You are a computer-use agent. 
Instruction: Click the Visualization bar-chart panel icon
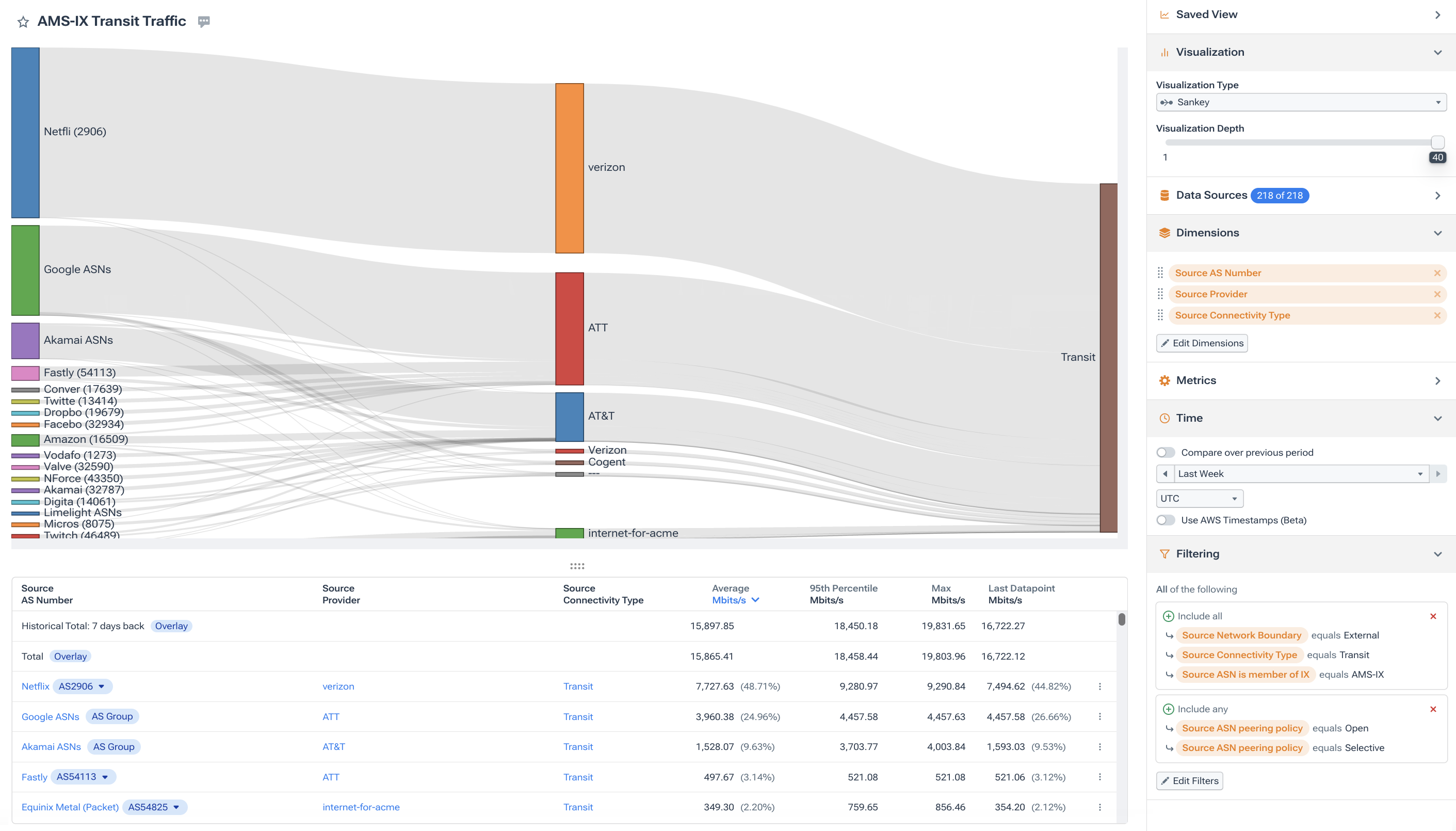[1164, 52]
